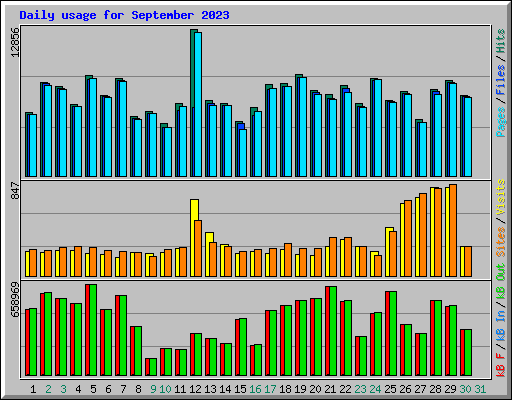Click day 25 on the x-axis

pos(390,389)
